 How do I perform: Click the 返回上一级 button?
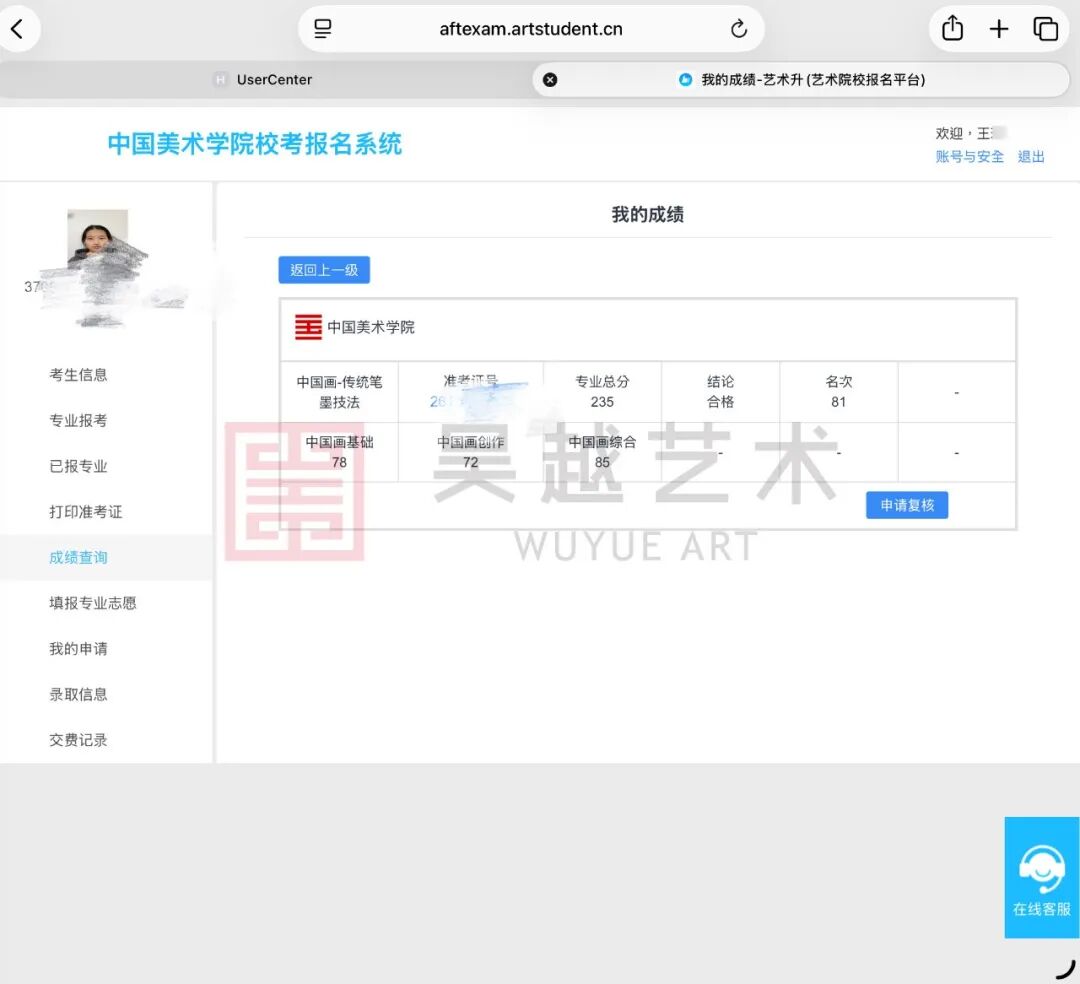(x=323, y=269)
